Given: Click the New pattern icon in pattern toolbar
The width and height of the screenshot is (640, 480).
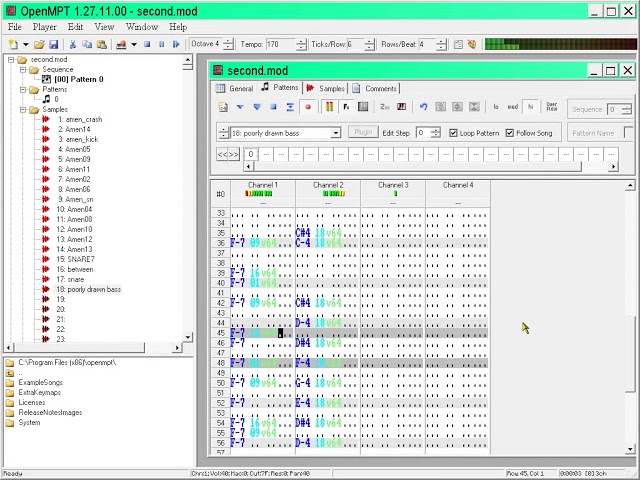Looking at the screenshot, I should coord(223,107).
